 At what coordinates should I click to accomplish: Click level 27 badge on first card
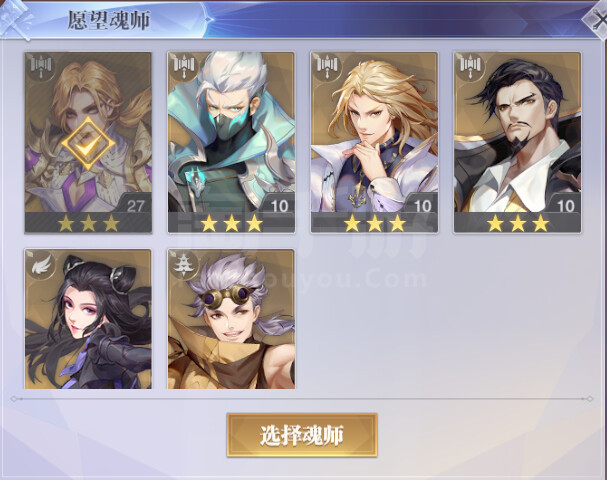pyautogui.click(x=135, y=205)
